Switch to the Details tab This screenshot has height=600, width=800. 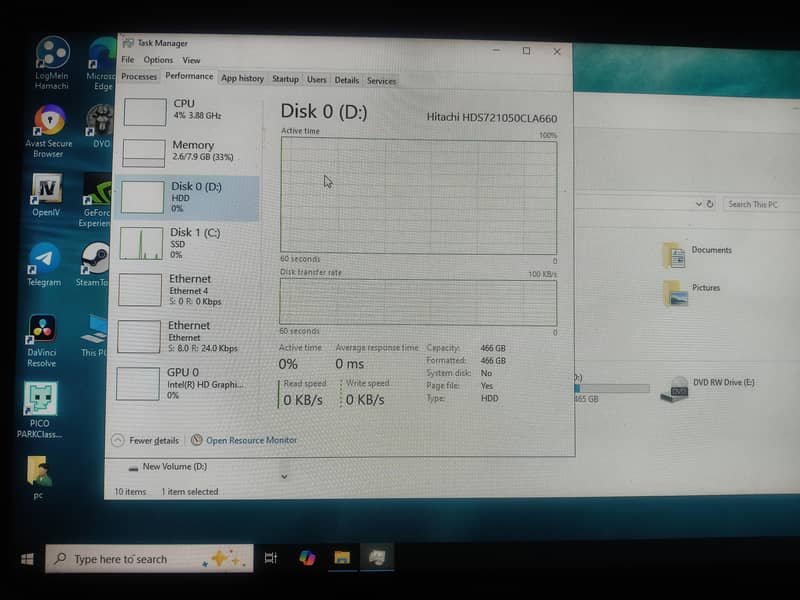point(346,80)
